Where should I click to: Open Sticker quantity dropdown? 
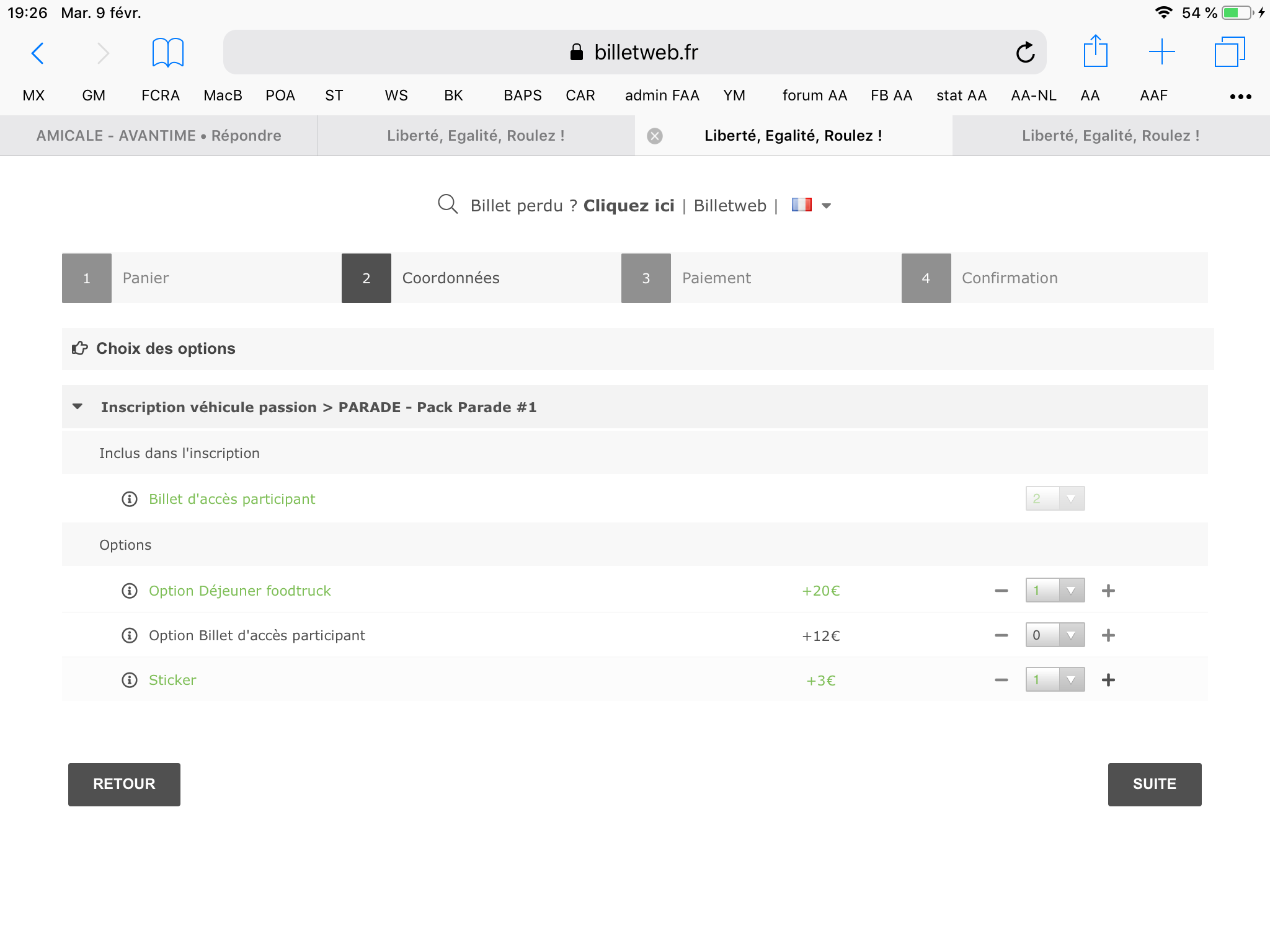pyautogui.click(x=1055, y=681)
